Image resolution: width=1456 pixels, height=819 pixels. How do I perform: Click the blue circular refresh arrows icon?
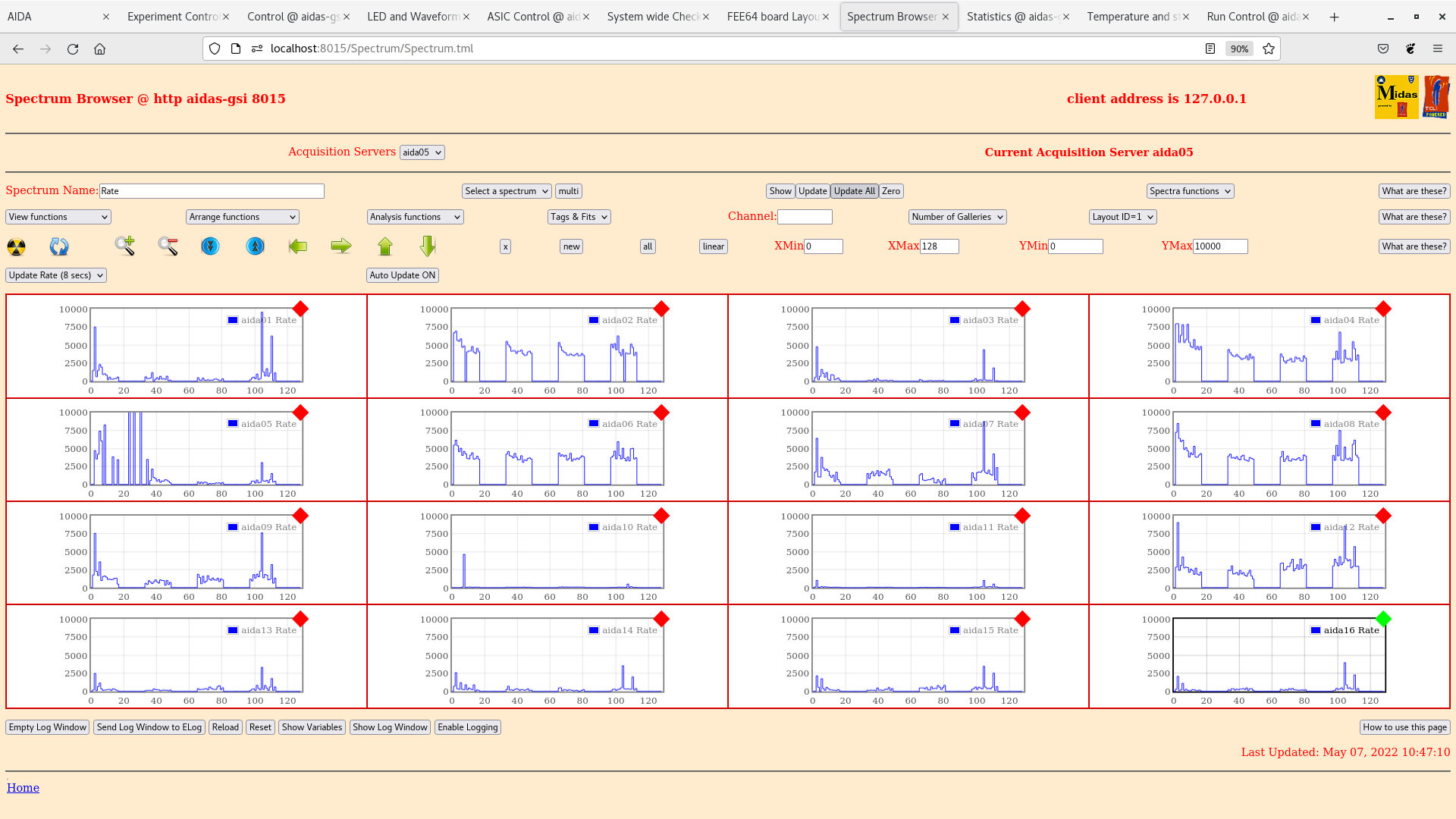click(x=59, y=246)
